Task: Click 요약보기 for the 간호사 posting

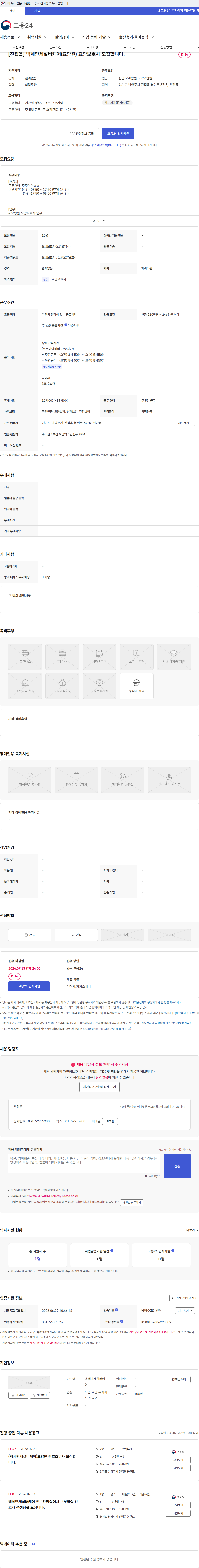Action: 178,1505
